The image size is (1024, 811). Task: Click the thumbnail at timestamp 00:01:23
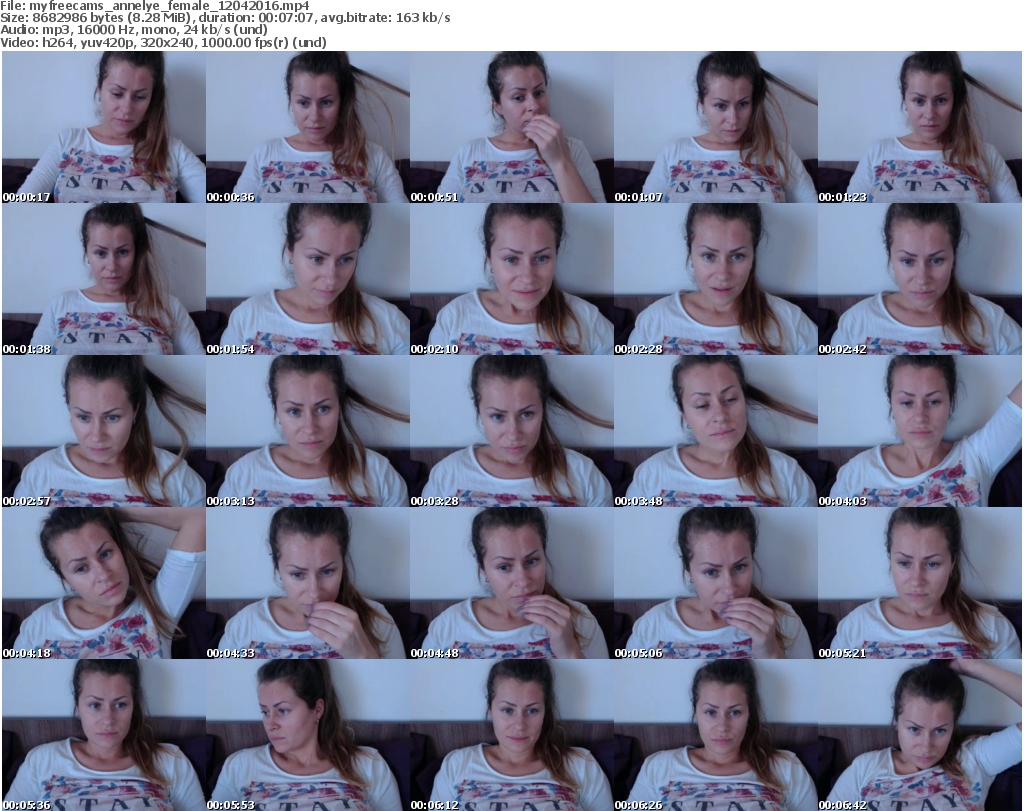click(x=920, y=127)
